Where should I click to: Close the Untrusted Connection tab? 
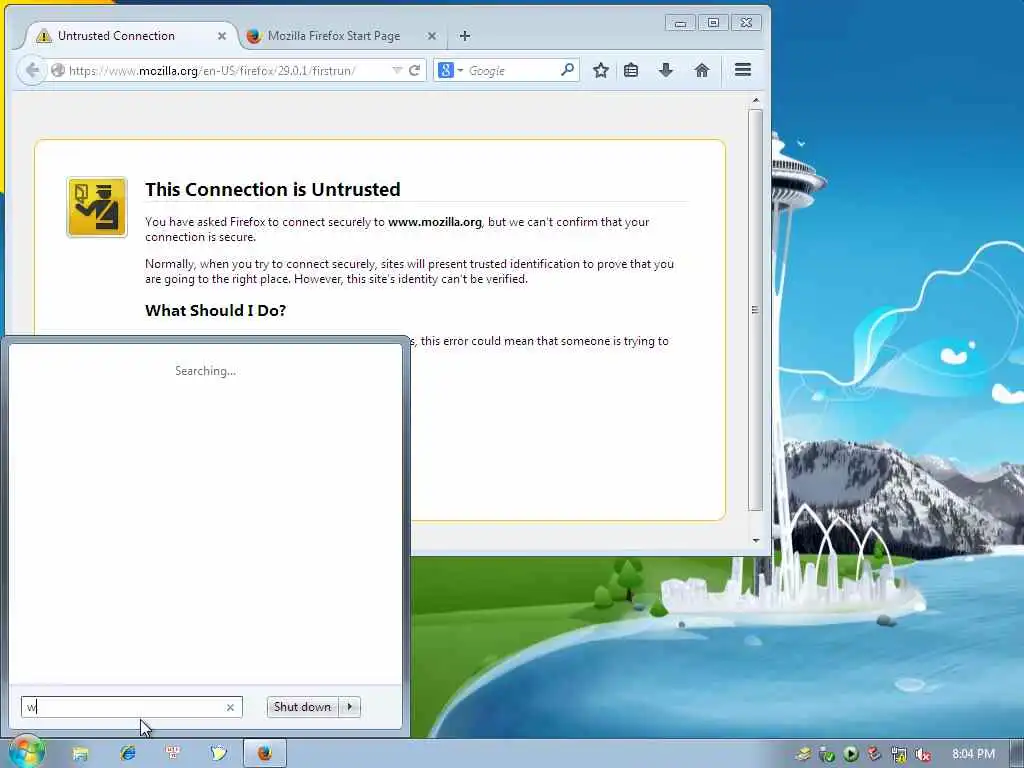[x=222, y=36]
